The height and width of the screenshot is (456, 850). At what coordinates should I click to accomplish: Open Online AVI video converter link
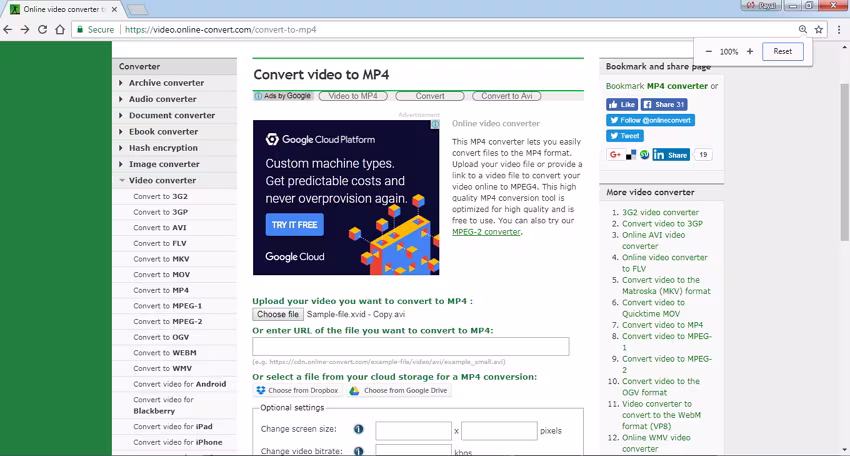(x=653, y=241)
